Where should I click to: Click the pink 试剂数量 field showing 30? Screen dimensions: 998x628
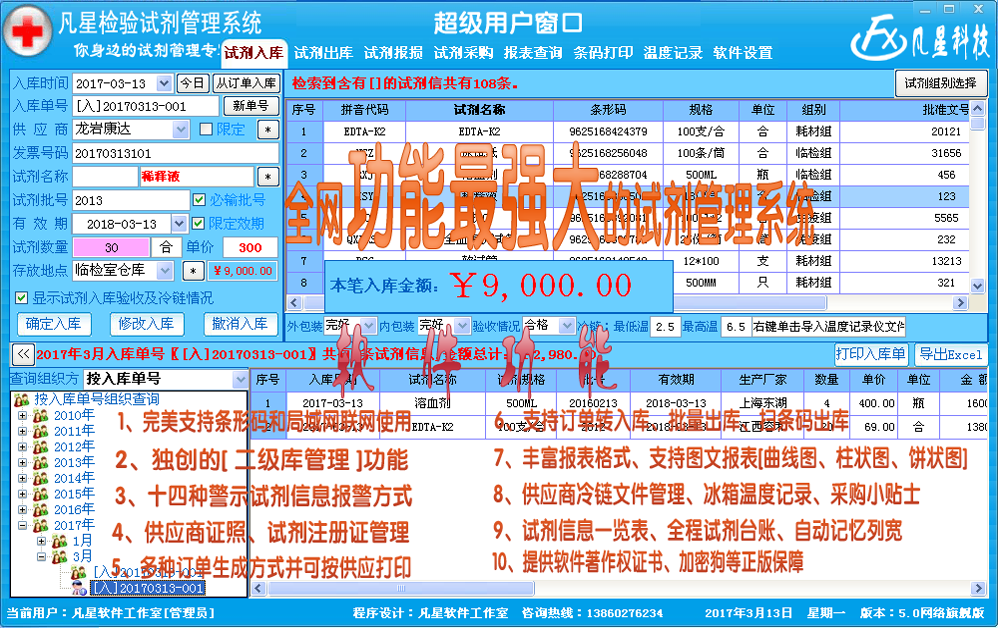point(111,248)
